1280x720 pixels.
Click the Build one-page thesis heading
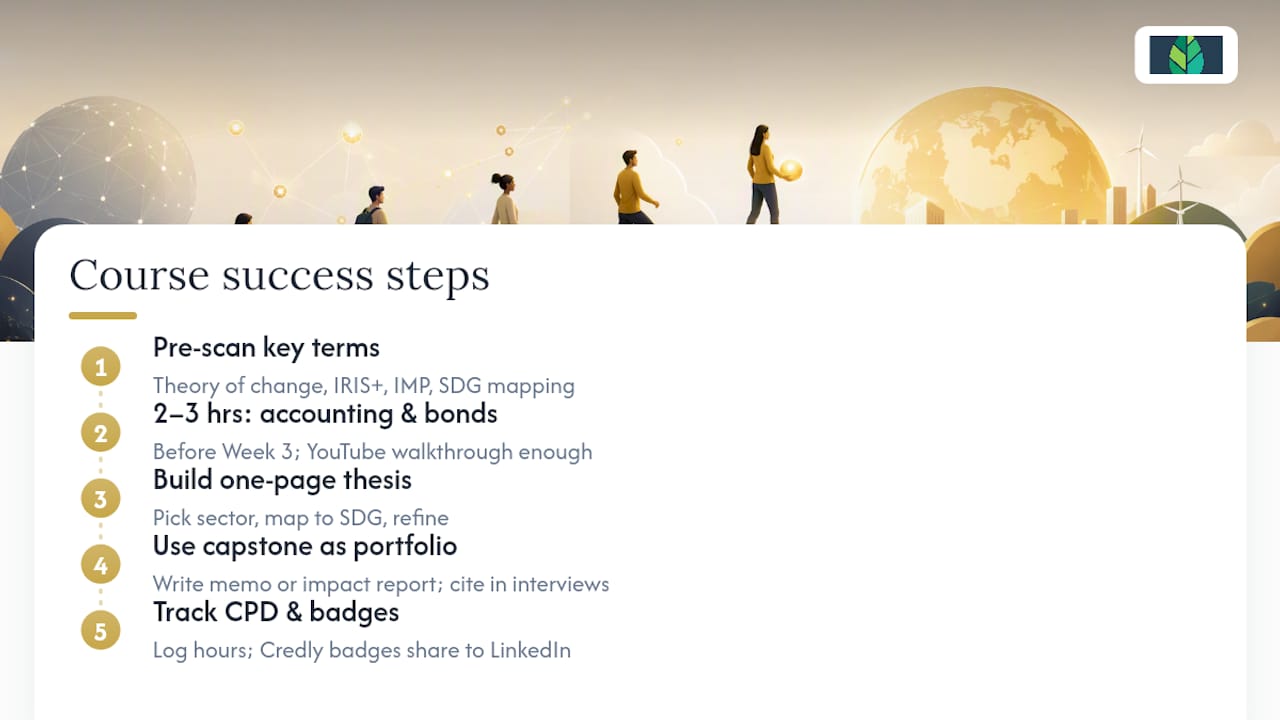pyautogui.click(x=282, y=480)
